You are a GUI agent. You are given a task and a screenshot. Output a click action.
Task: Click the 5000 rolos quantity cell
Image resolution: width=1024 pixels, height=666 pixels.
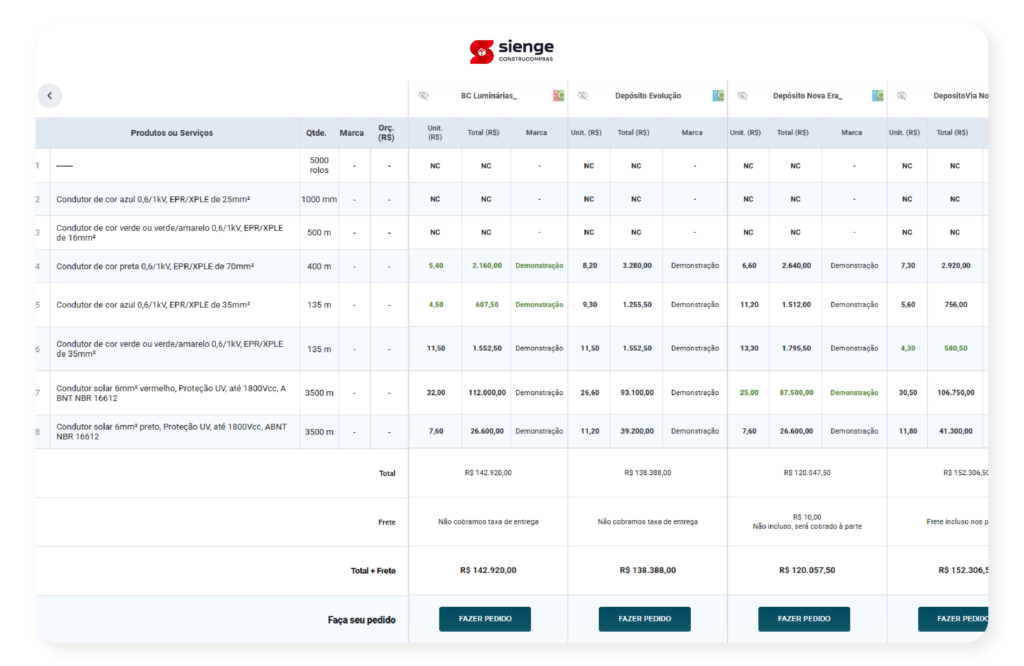(319, 165)
